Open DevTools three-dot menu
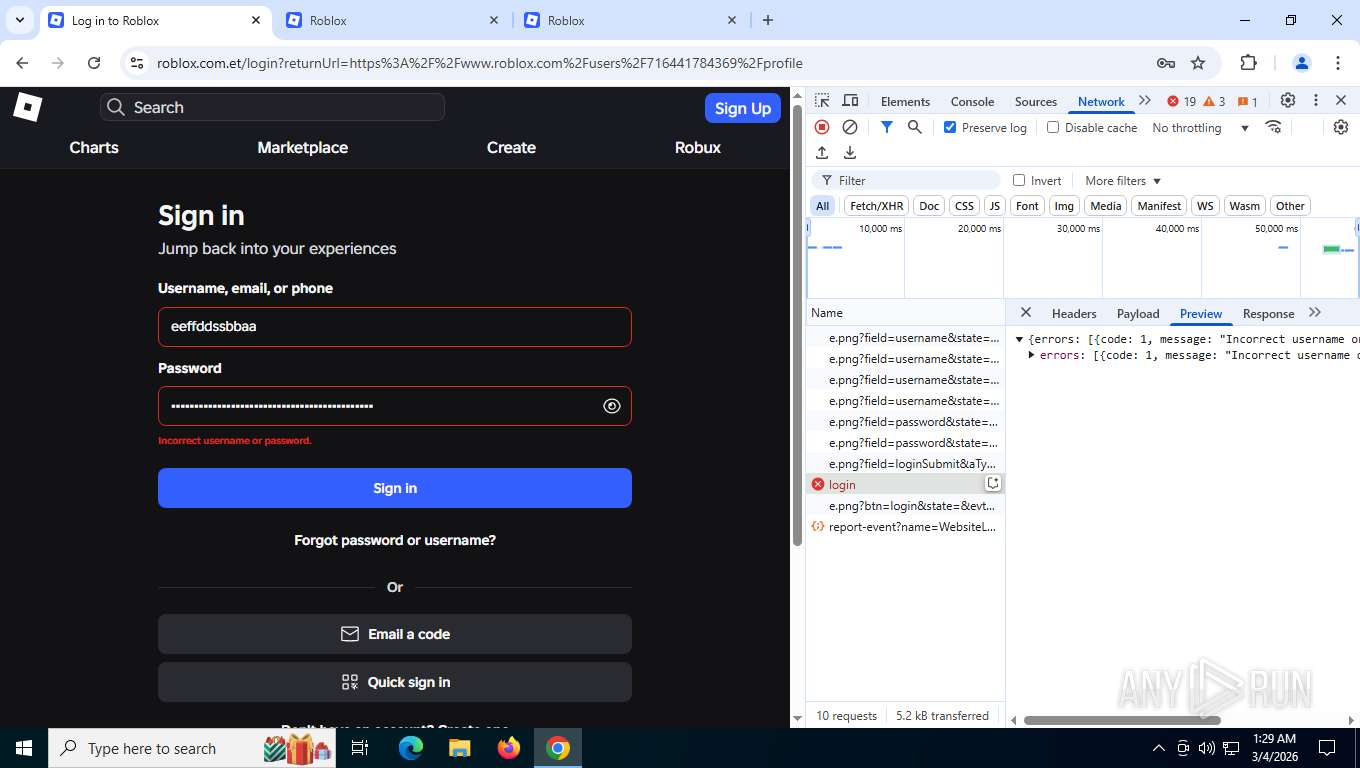The height and width of the screenshot is (768, 1360). 1316,101
